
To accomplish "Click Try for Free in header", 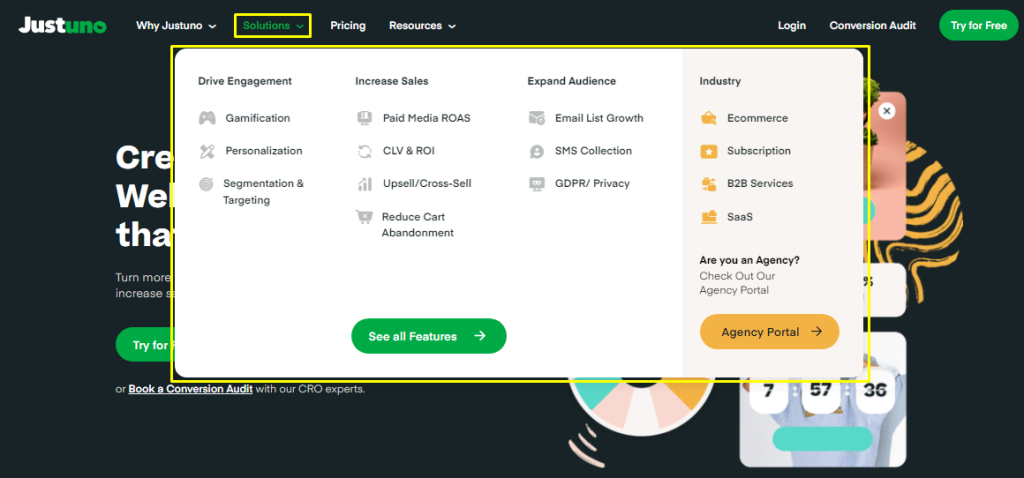I will point(978,25).
